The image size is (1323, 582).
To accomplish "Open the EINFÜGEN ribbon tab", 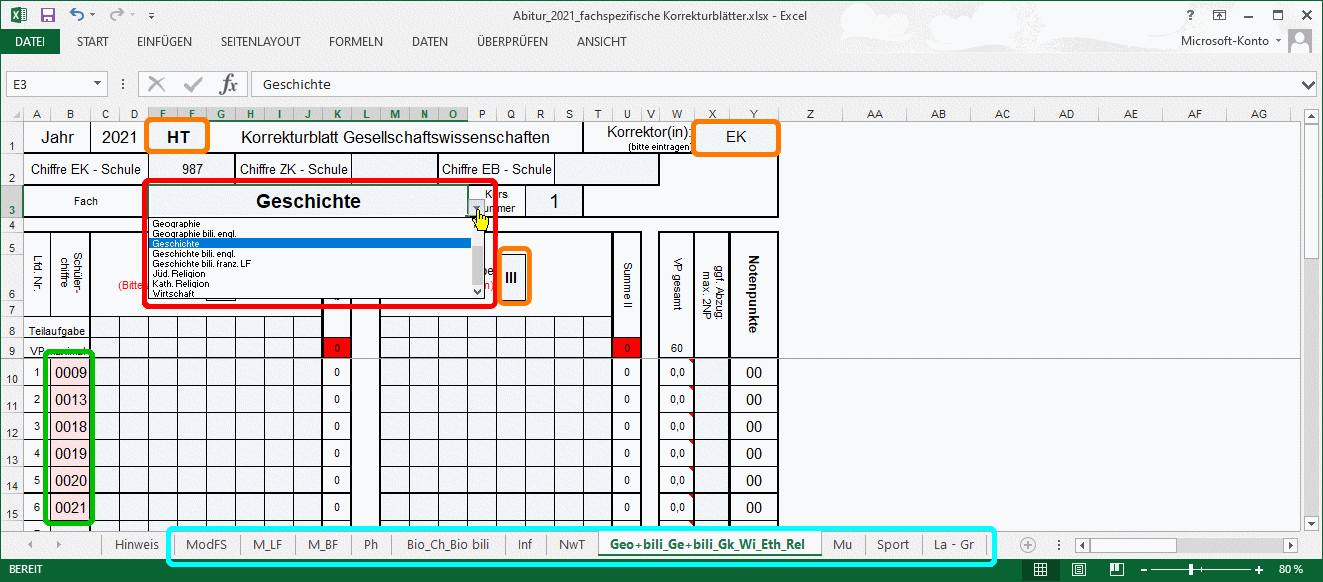I will (x=164, y=42).
